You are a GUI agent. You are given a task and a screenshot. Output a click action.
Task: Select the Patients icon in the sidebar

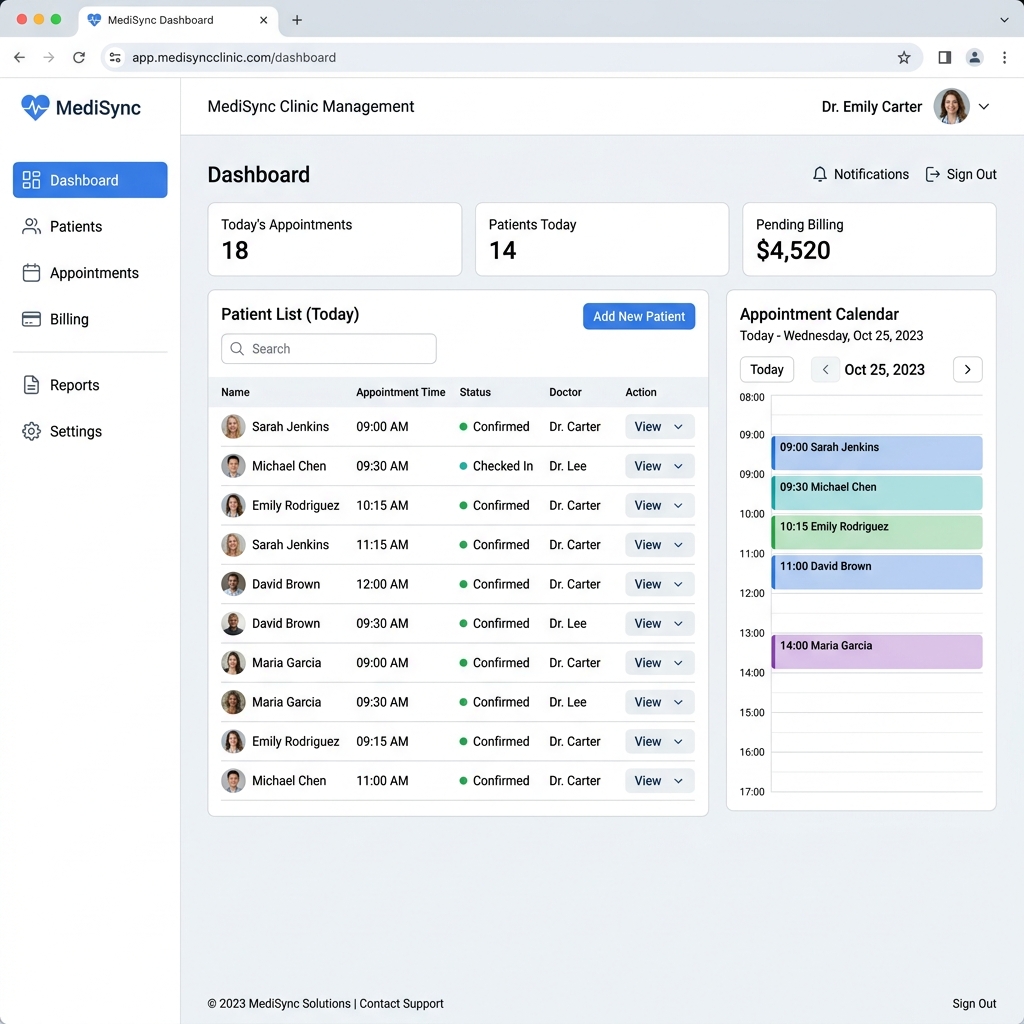31,226
